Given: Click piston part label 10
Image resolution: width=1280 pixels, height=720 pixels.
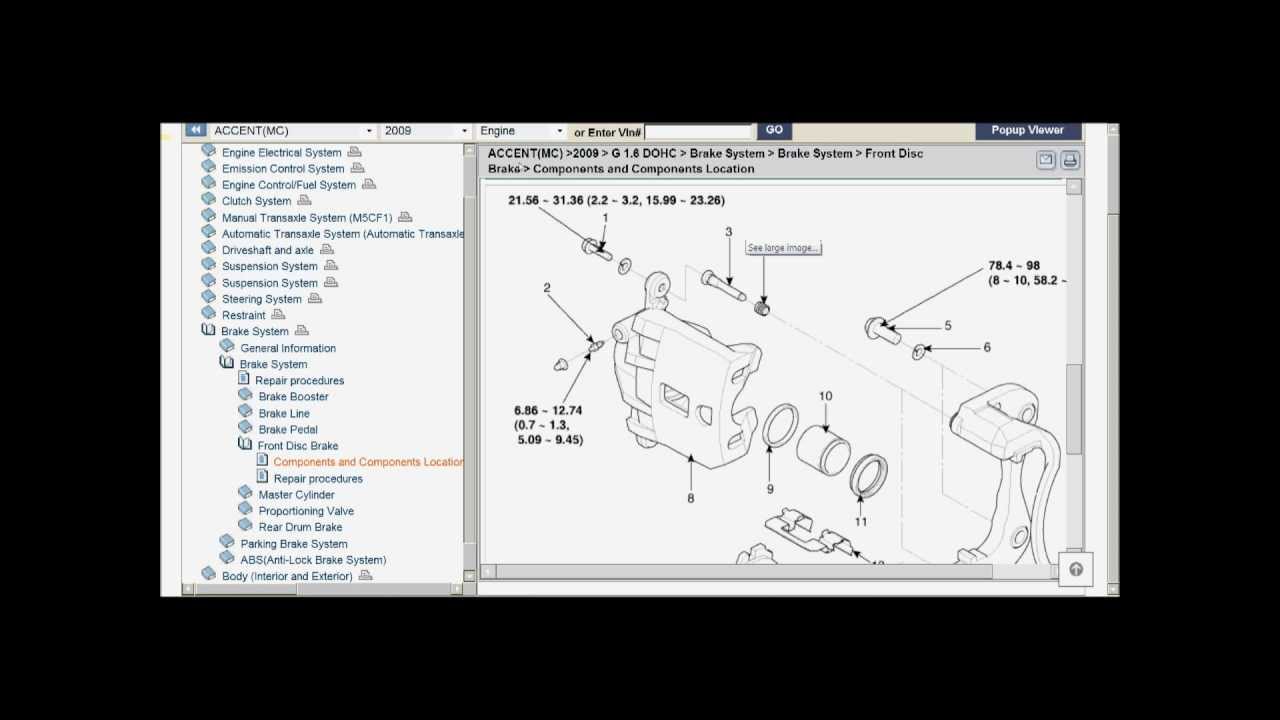Looking at the screenshot, I should 825,397.
